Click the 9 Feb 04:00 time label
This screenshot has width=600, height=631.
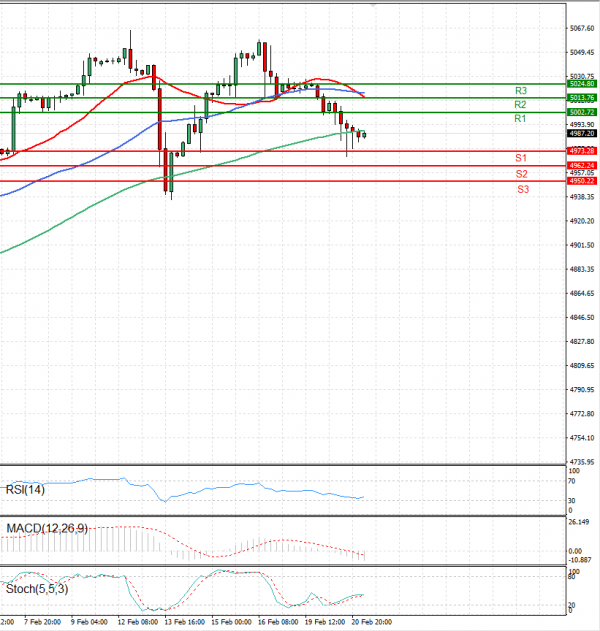pyautogui.click(x=89, y=622)
